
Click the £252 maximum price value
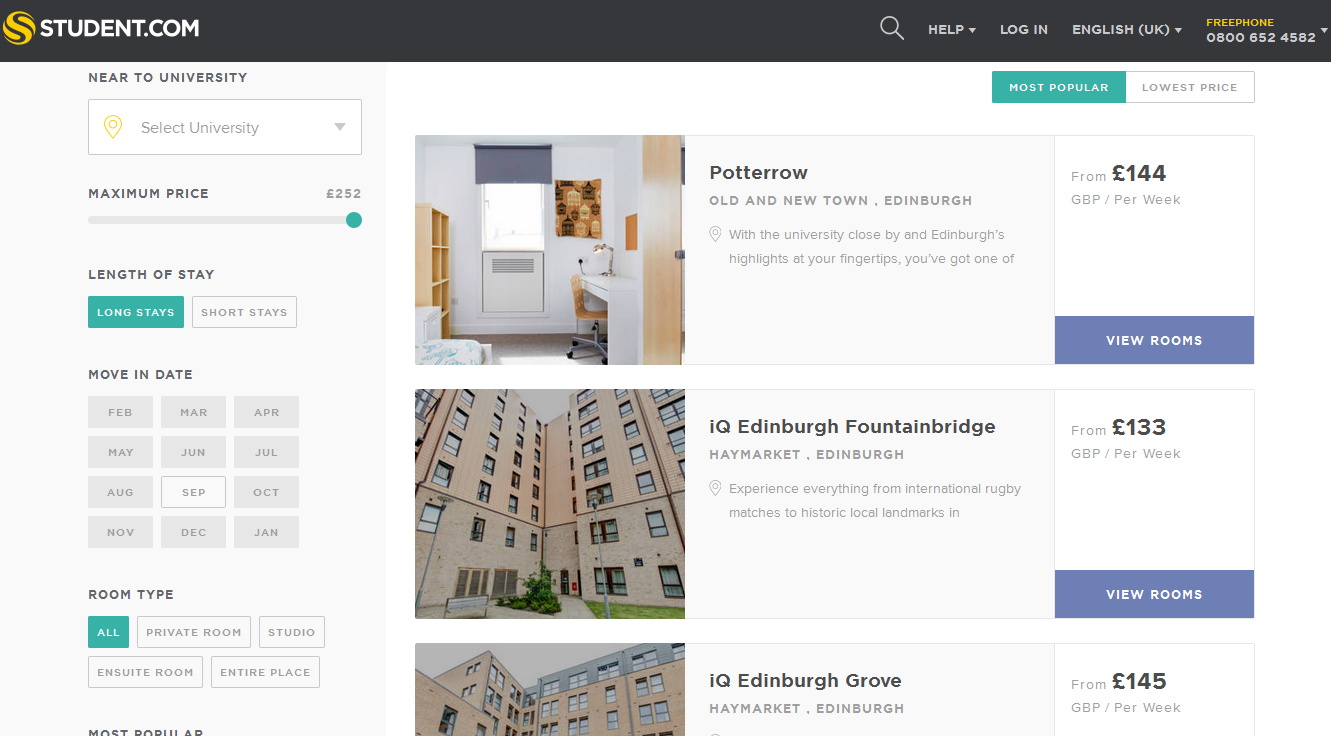343,194
